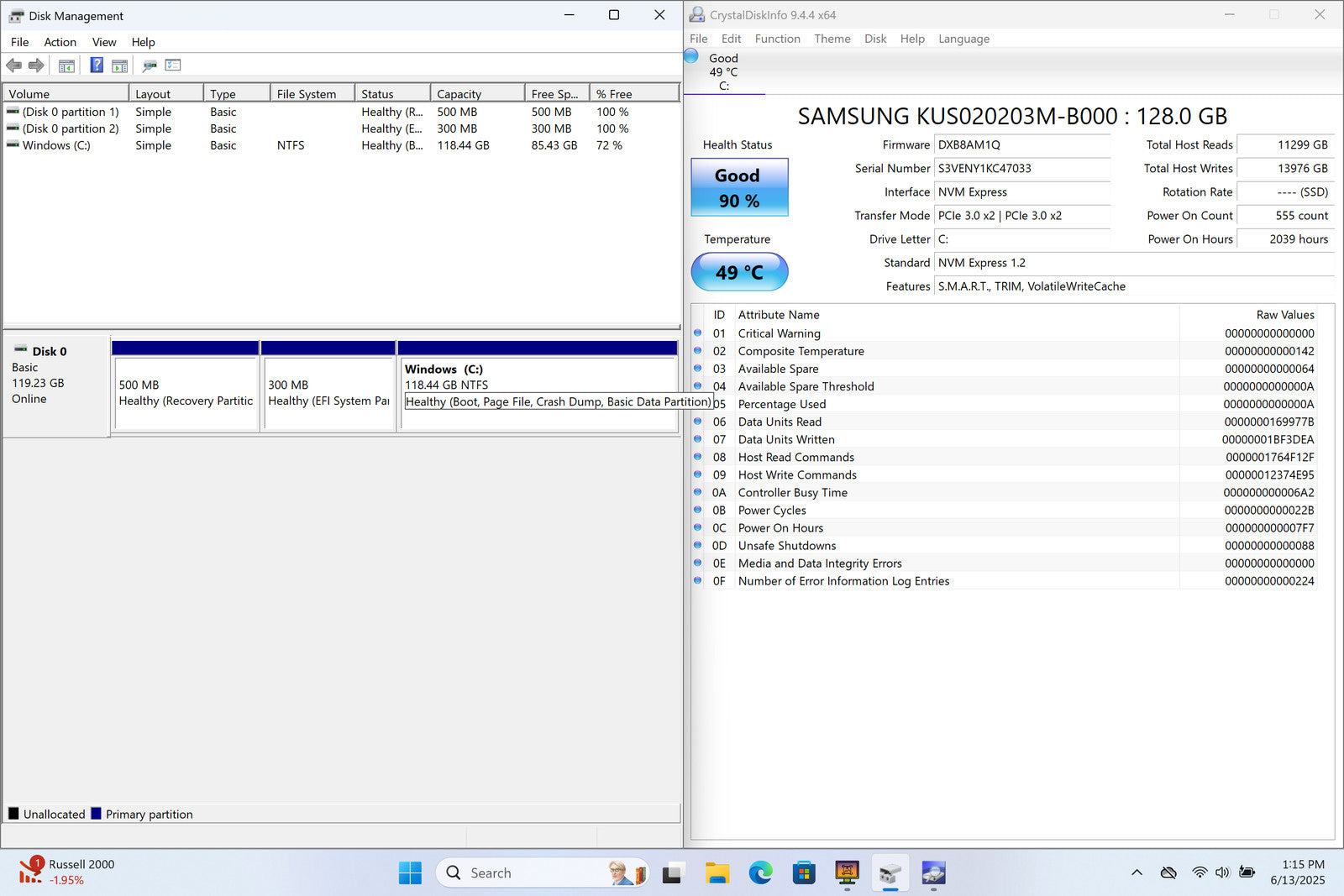
Task: Open File Explorer from taskbar
Action: [x=717, y=873]
